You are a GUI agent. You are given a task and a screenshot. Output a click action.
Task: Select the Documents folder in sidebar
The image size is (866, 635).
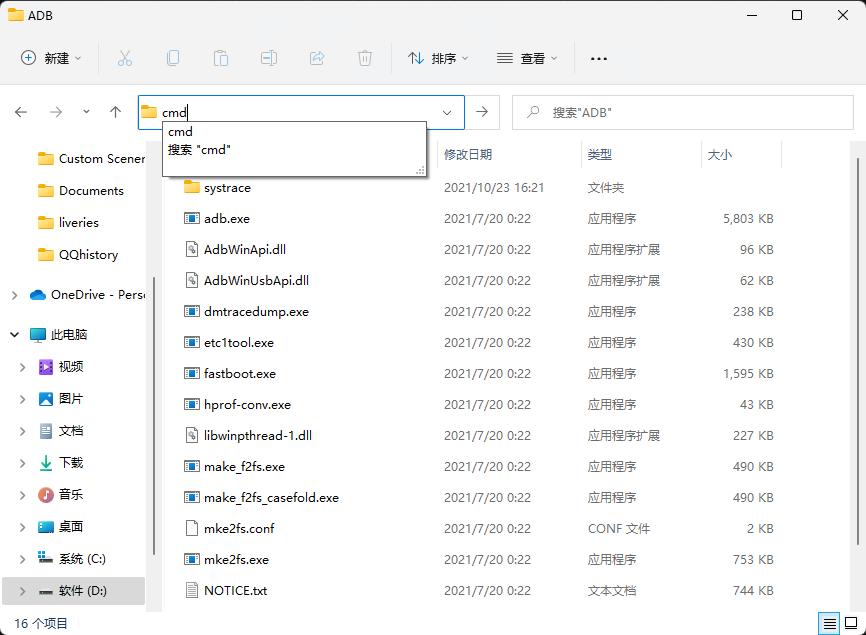tap(81, 191)
